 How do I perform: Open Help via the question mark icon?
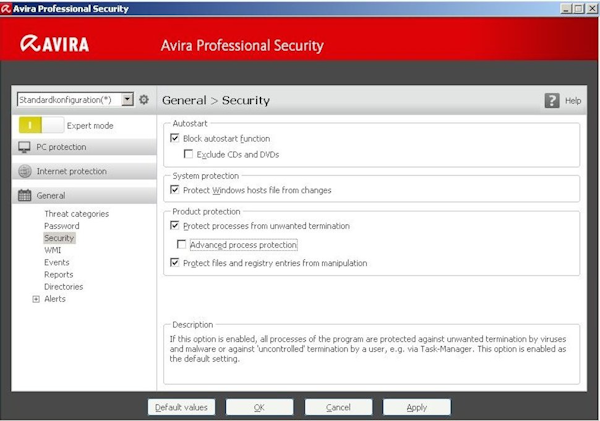pyautogui.click(x=551, y=101)
